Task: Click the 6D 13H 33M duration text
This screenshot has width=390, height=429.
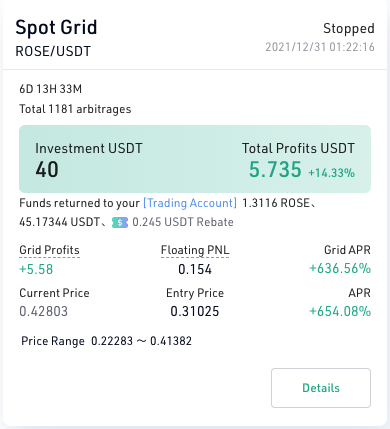Action: pos(51,89)
